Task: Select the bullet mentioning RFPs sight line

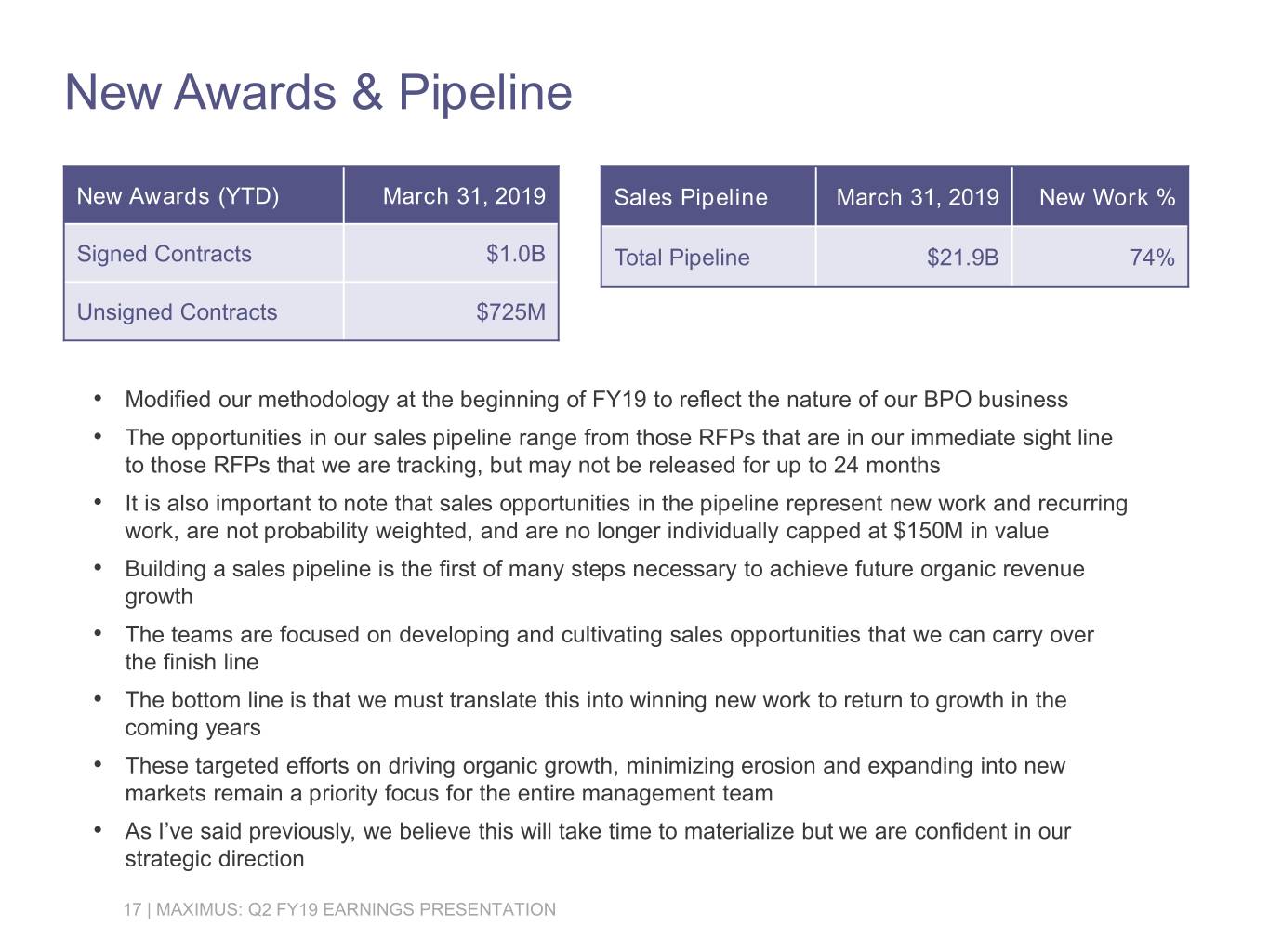Action: pyautogui.click(x=618, y=451)
